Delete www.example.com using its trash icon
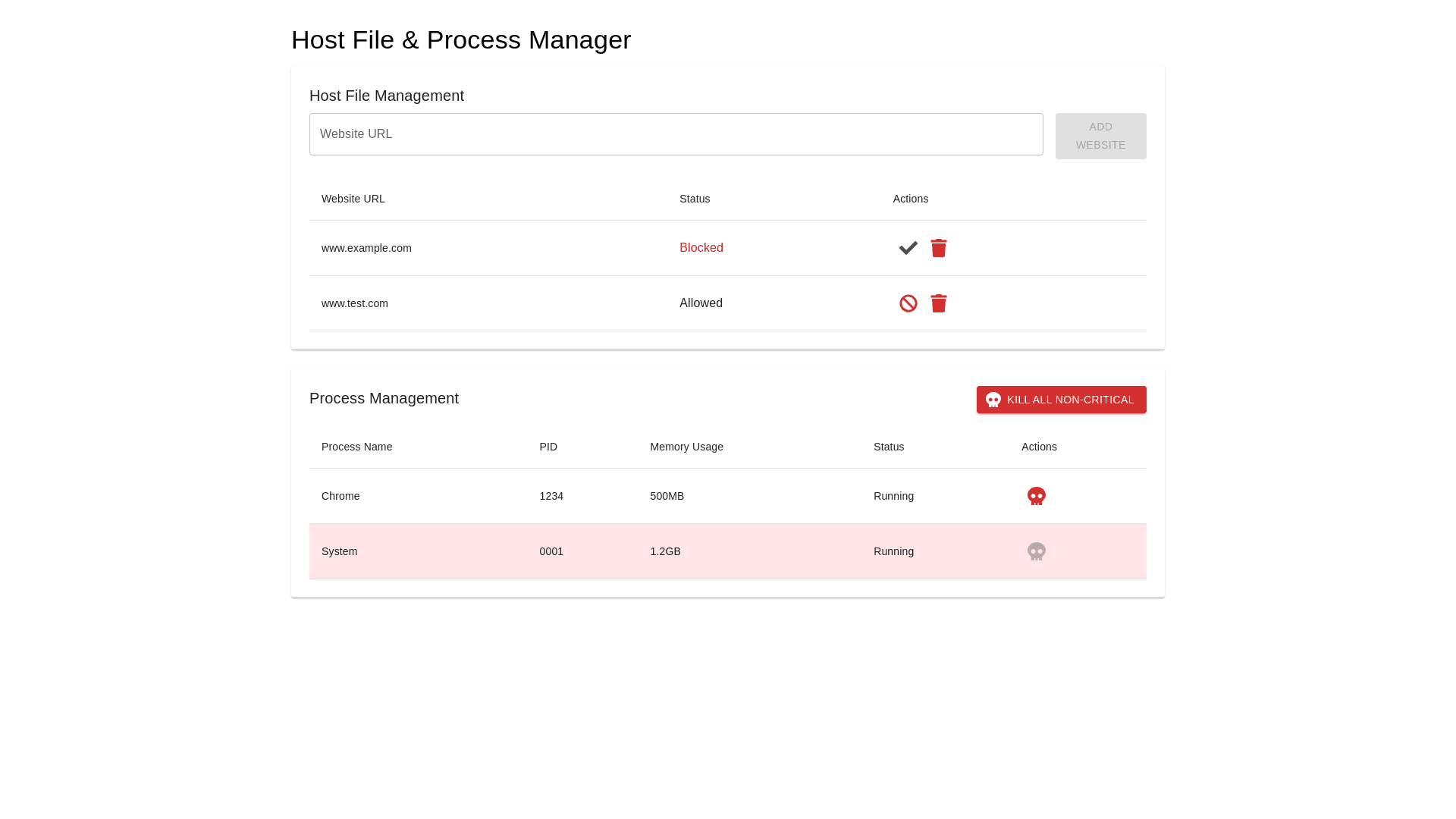1456x819 pixels. pyautogui.click(x=938, y=248)
